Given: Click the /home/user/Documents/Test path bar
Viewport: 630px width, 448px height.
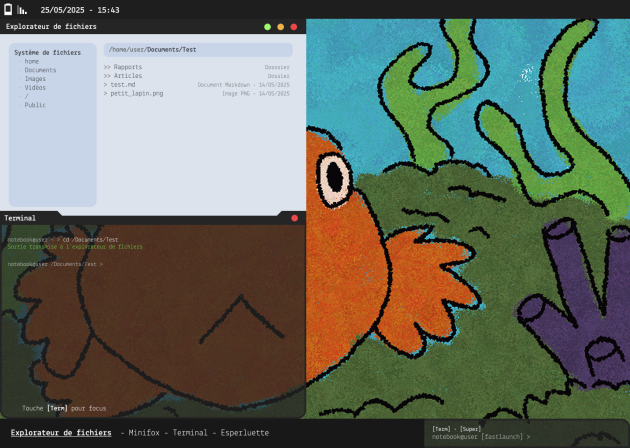Looking at the screenshot, I should [198, 49].
